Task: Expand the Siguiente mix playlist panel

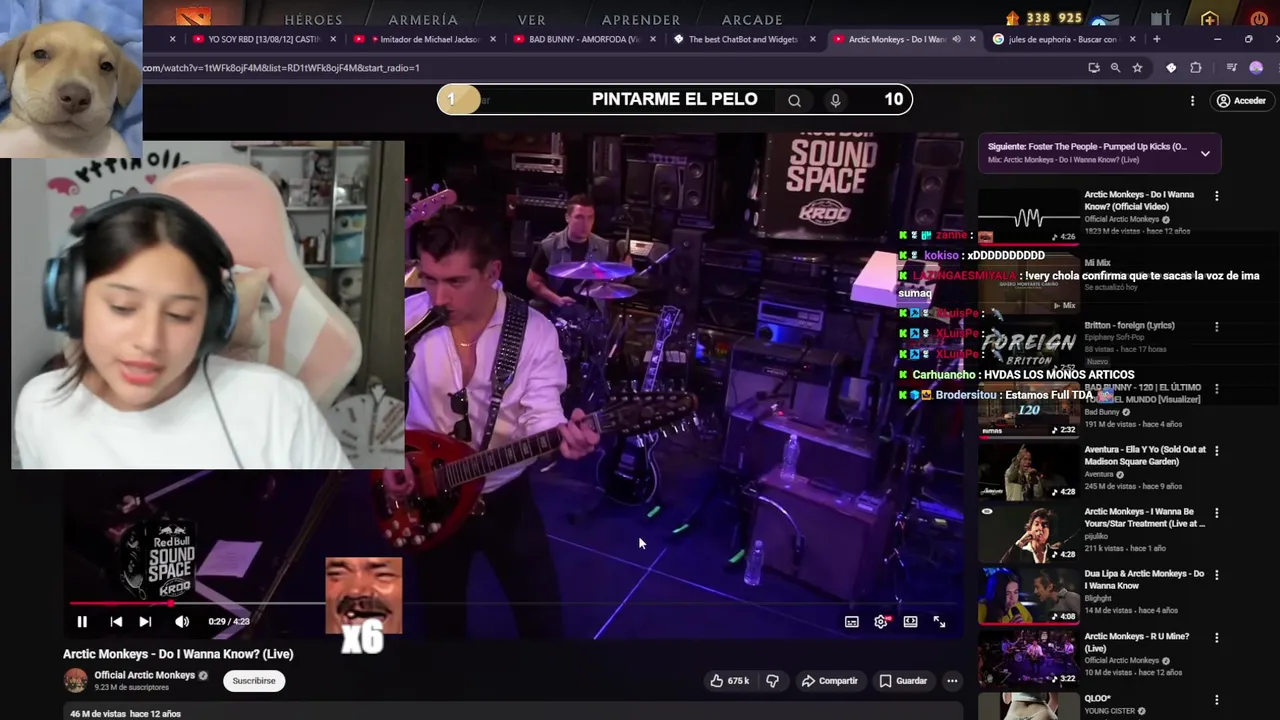Action: click(1205, 153)
